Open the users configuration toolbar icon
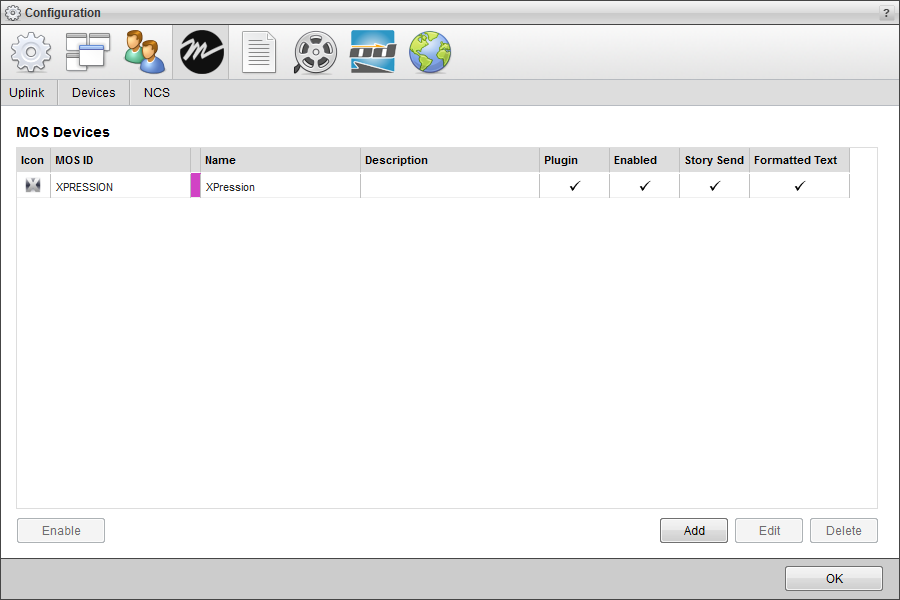 click(x=144, y=52)
